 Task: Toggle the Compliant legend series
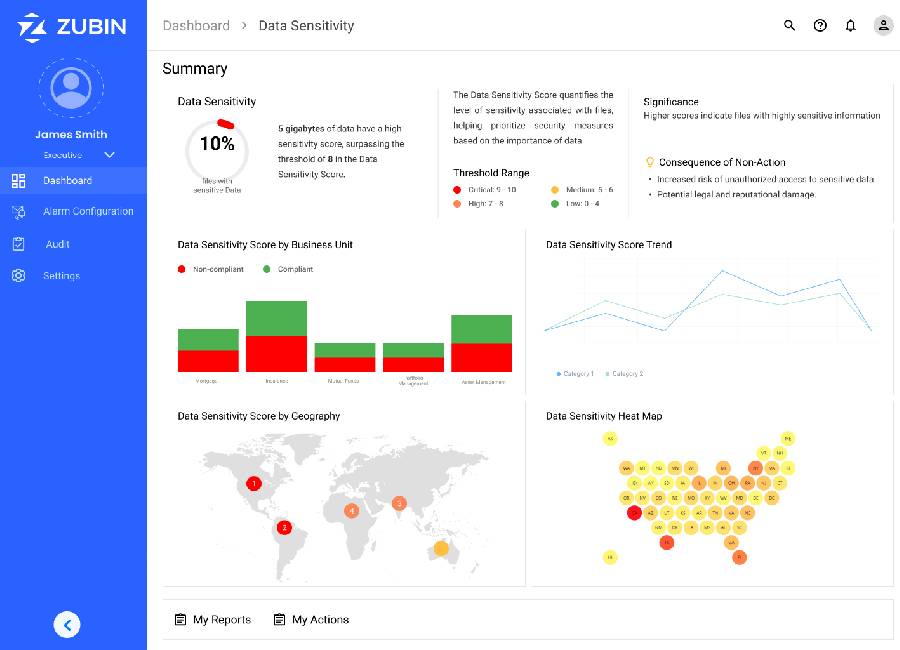pos(267,269)
